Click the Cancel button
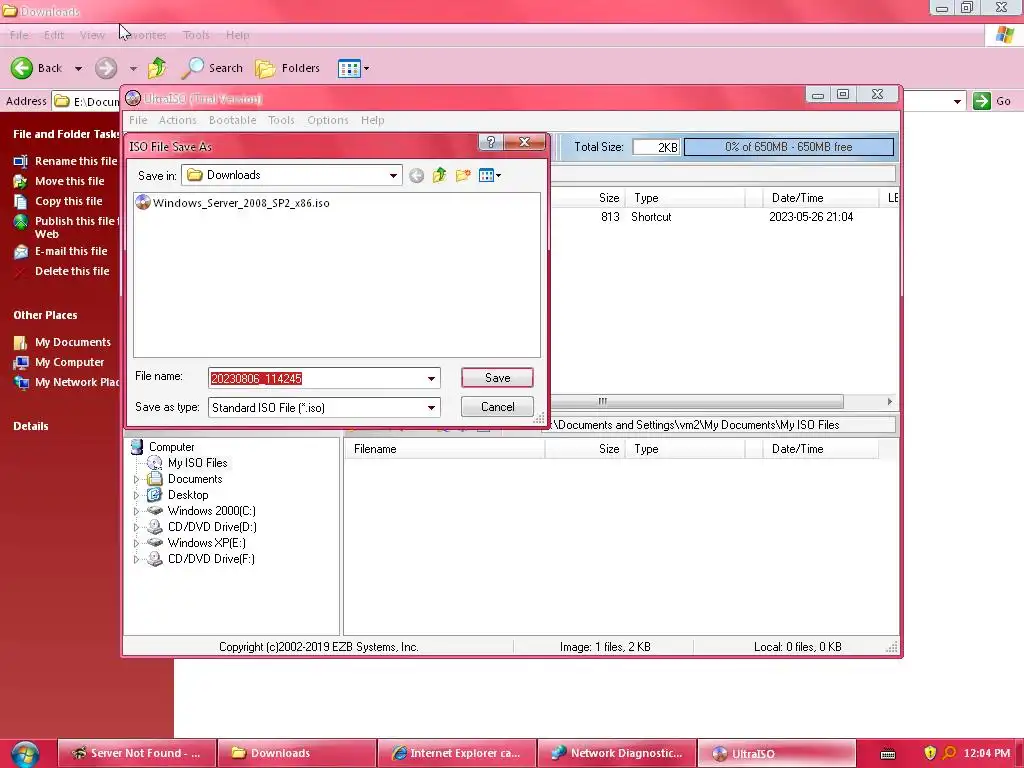This screenshot has height=768, width=1024. [x=497, y=407]
